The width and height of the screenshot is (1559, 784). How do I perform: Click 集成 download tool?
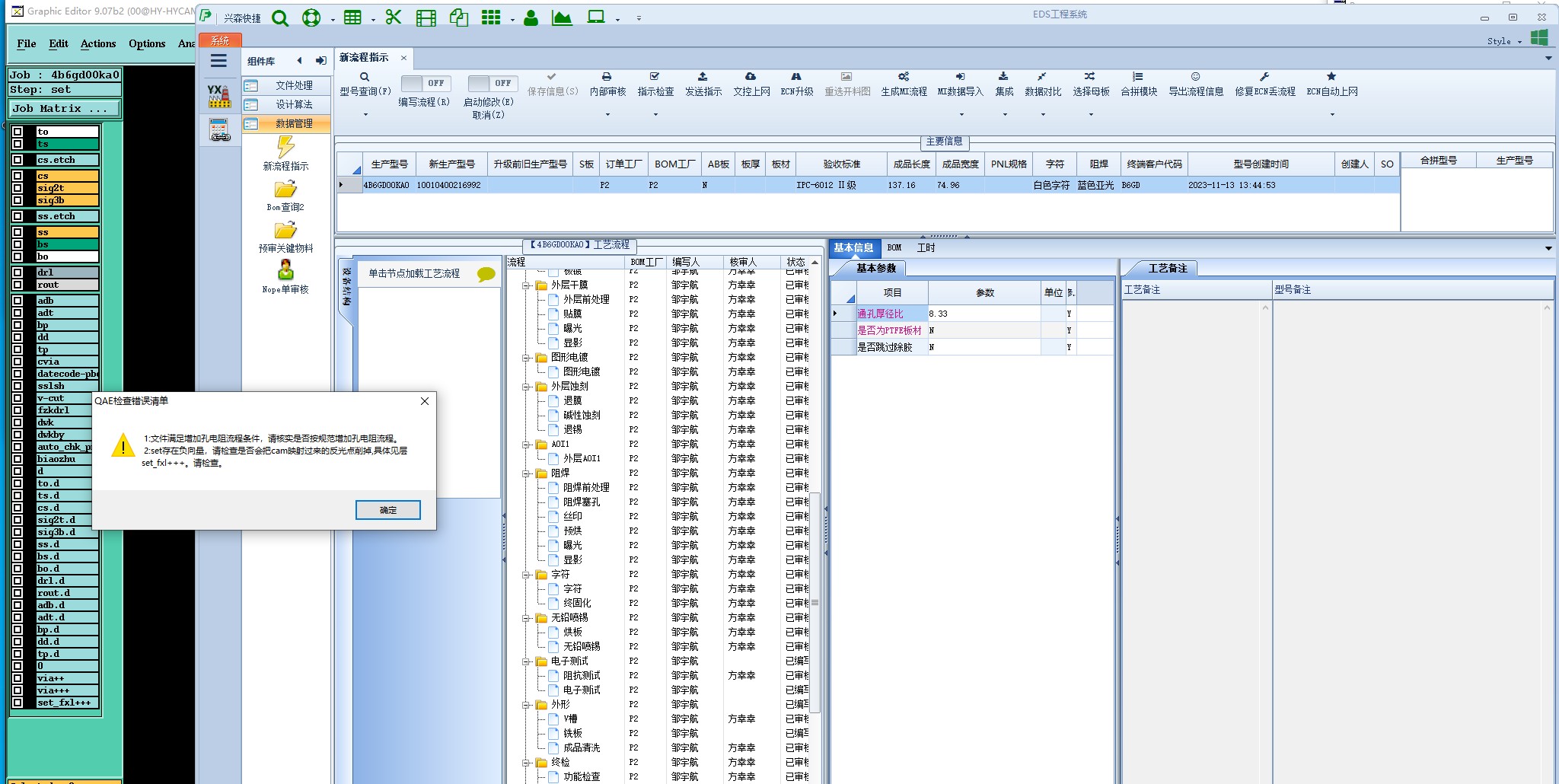[x=1004, y=84]
